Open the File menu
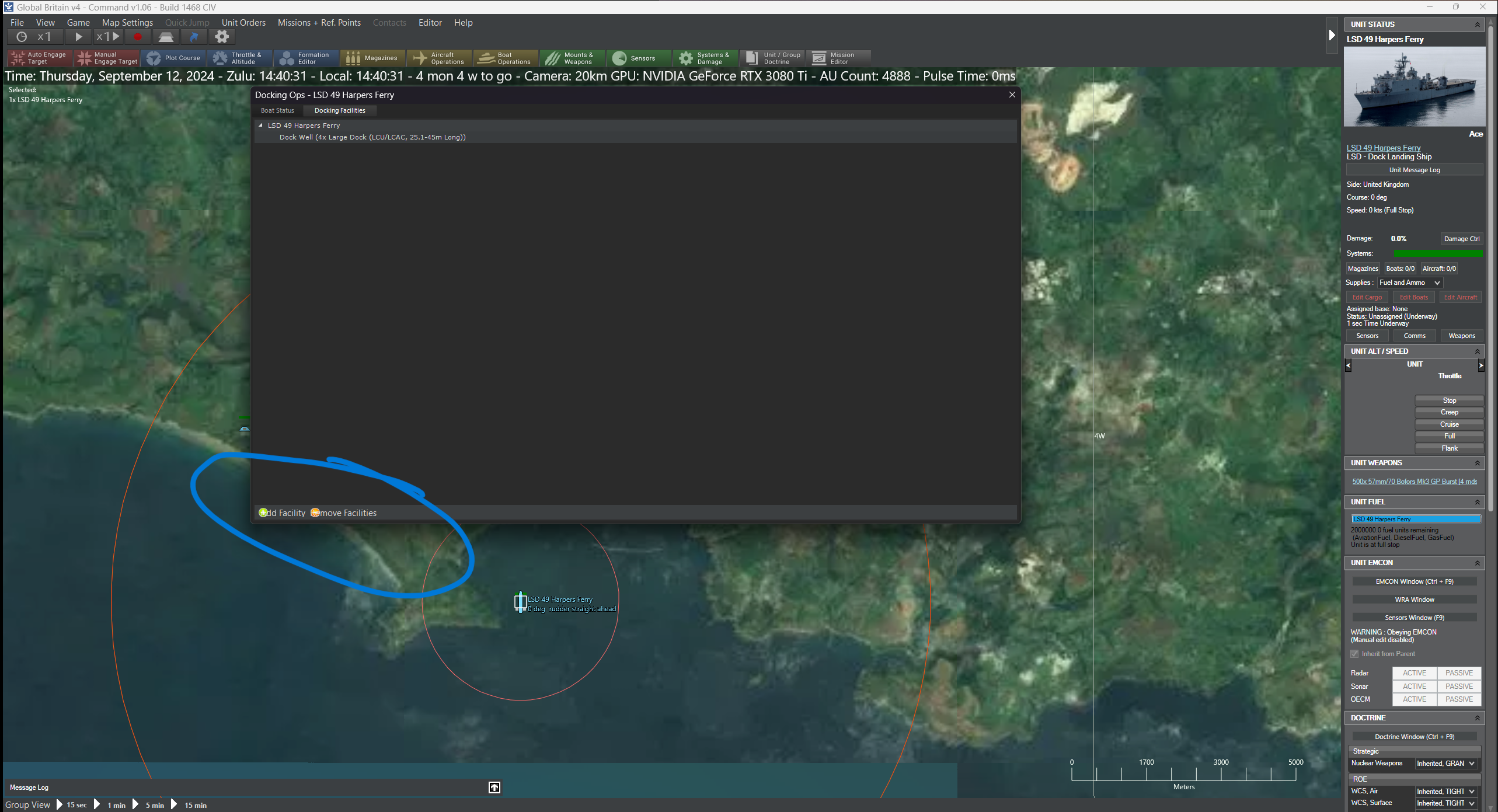 coord(17,23)
